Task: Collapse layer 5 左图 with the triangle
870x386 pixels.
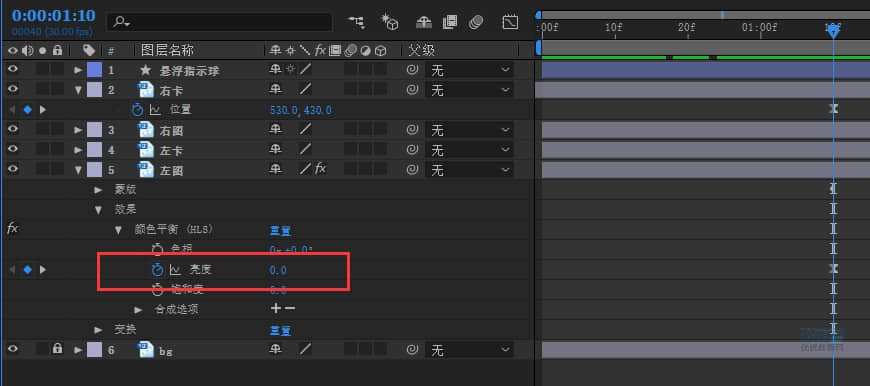Action: (78, 170)
